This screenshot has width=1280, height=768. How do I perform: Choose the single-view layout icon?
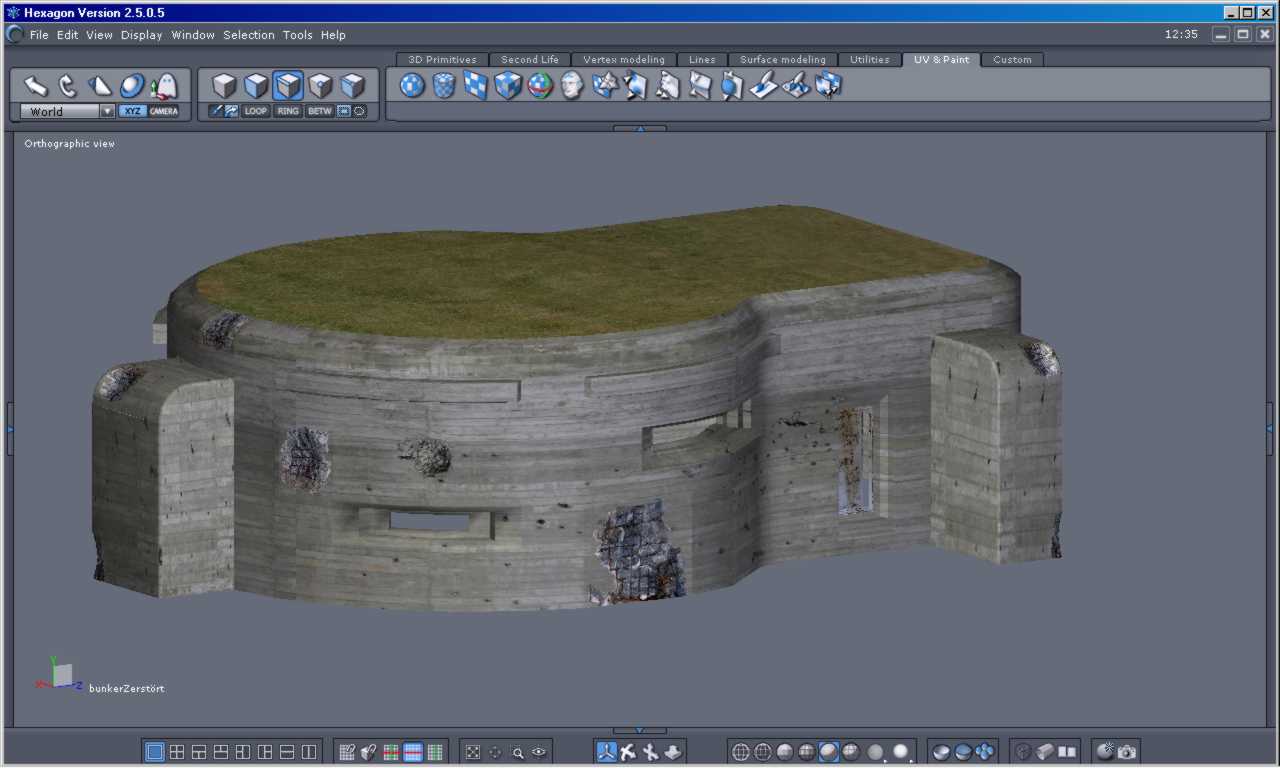pyautogui.click(x=155, y=752)
